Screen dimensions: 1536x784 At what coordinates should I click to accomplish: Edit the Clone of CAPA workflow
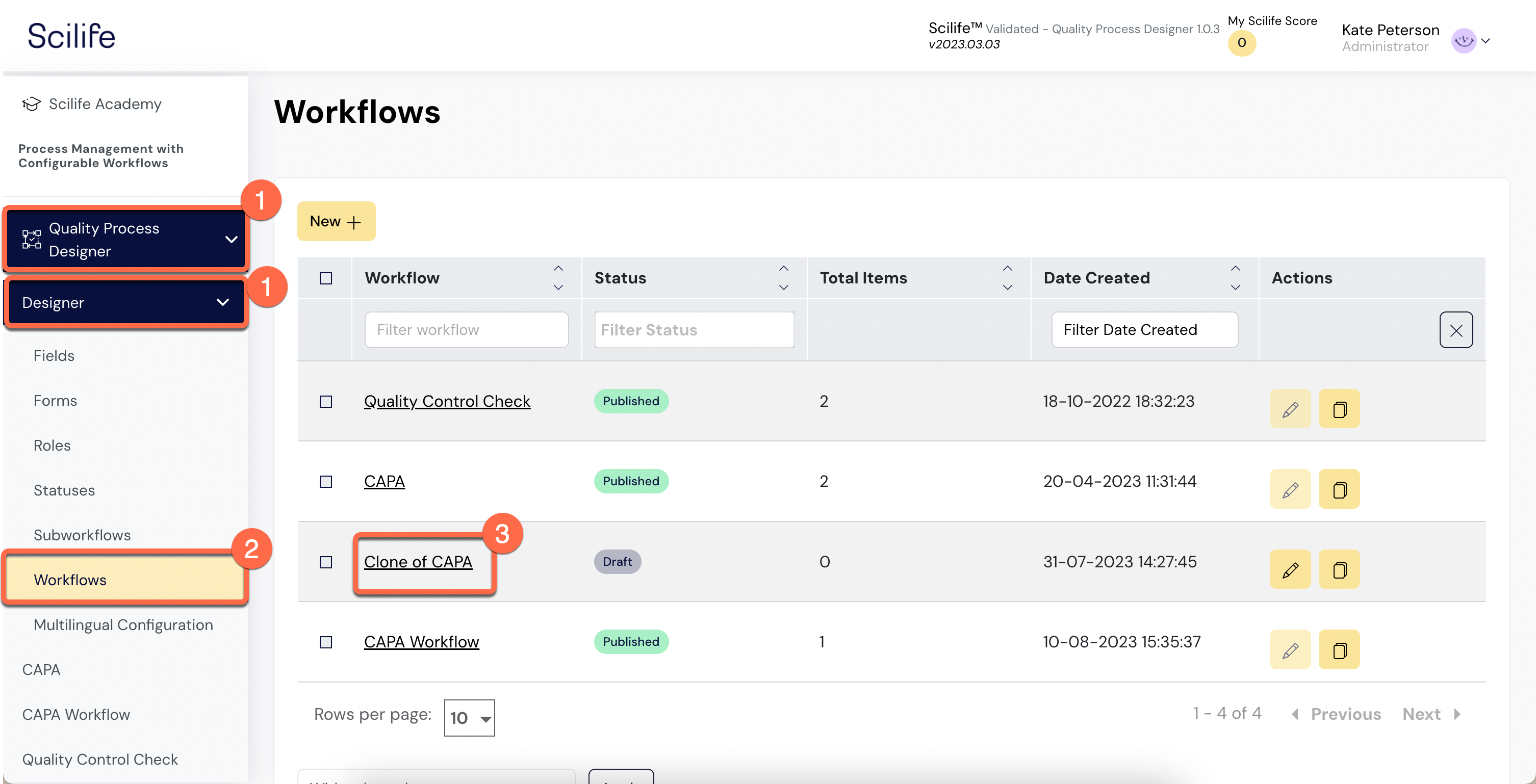click(1290, 569)
